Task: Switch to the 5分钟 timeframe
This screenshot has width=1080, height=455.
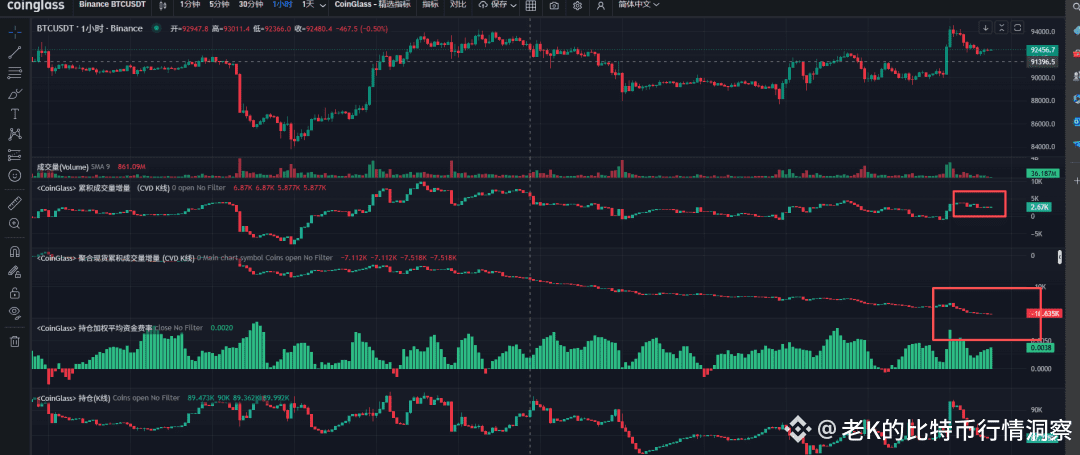Action: click(220, 4)
